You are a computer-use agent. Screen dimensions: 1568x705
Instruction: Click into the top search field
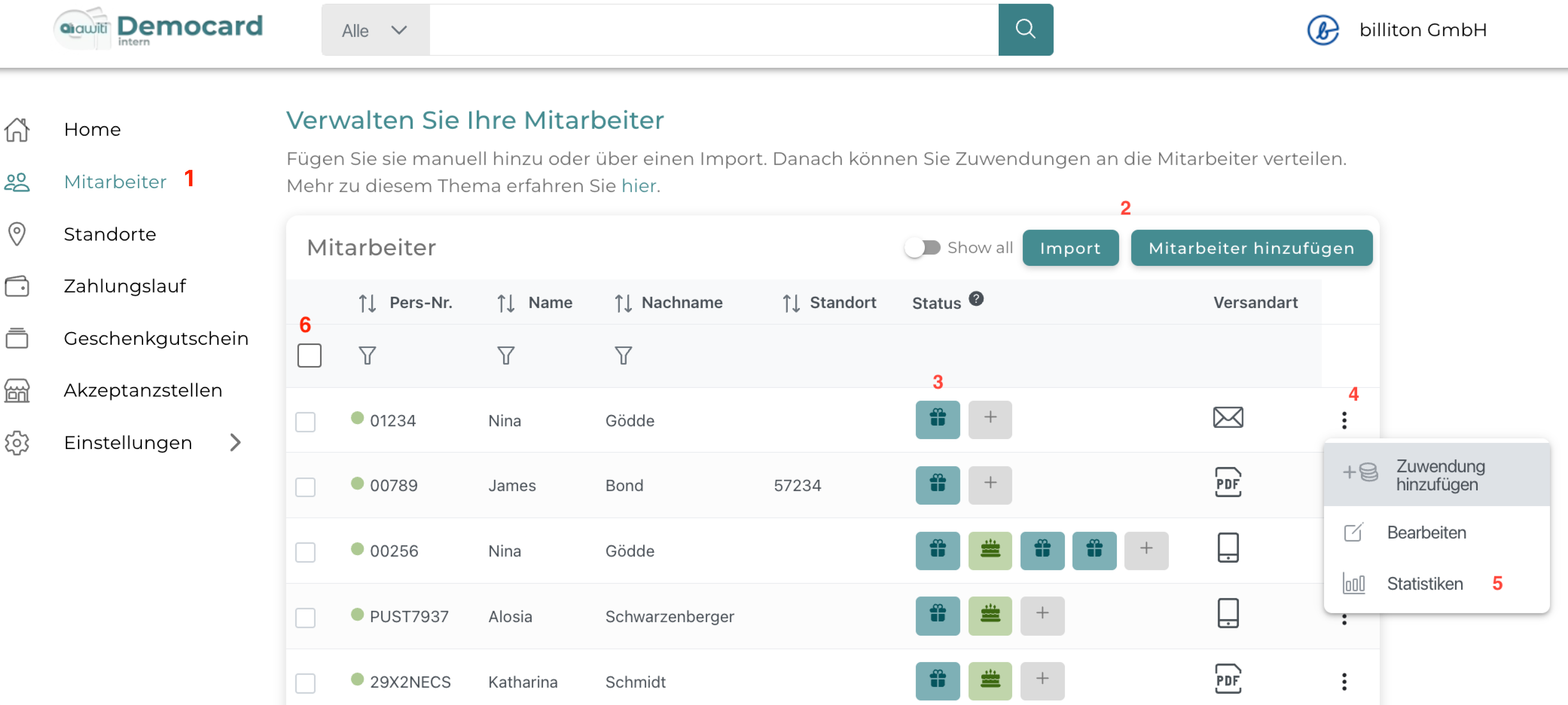click(713, 30)
